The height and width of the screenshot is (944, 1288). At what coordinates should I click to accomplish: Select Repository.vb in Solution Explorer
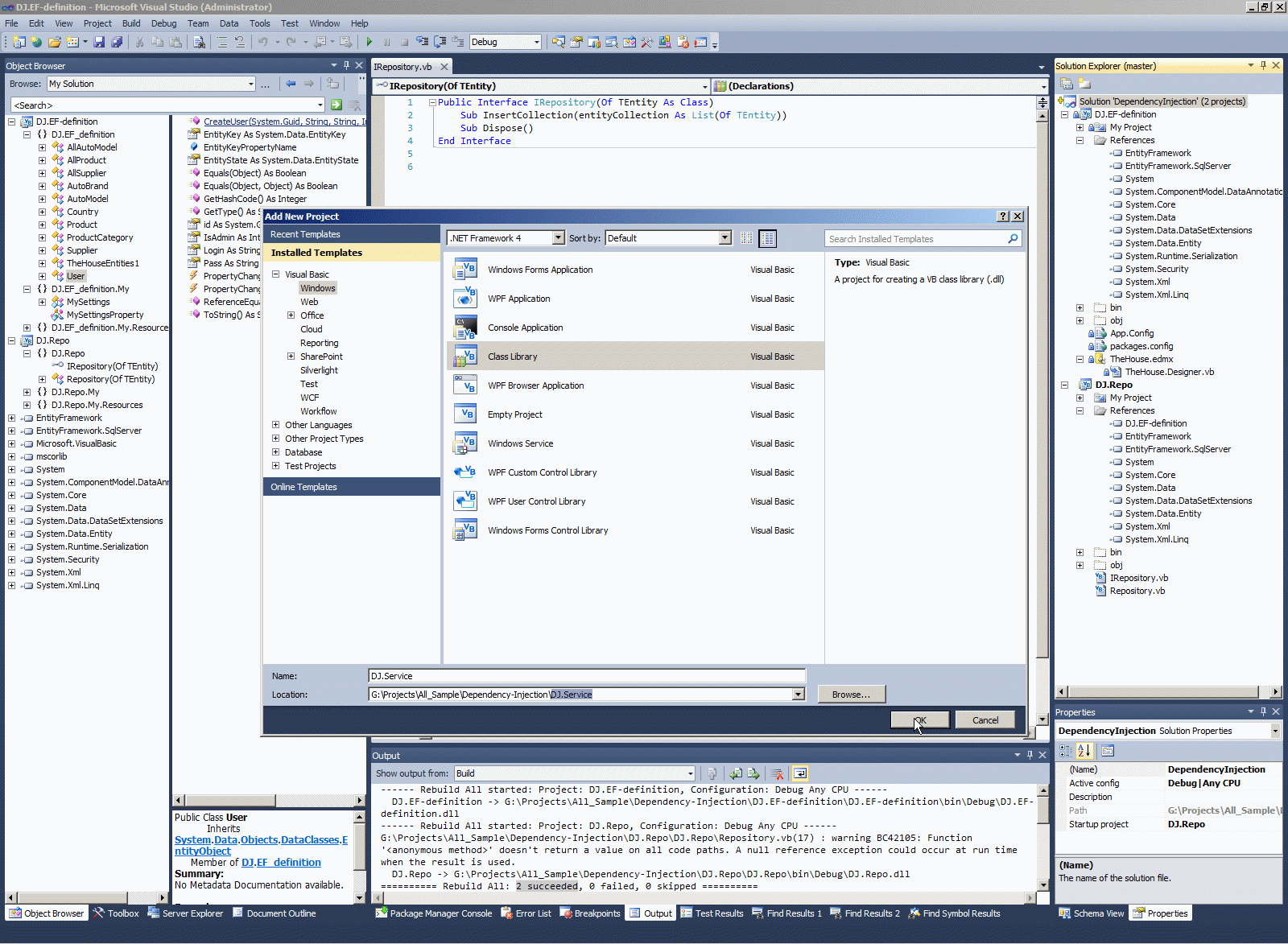tap(1137, 591)
